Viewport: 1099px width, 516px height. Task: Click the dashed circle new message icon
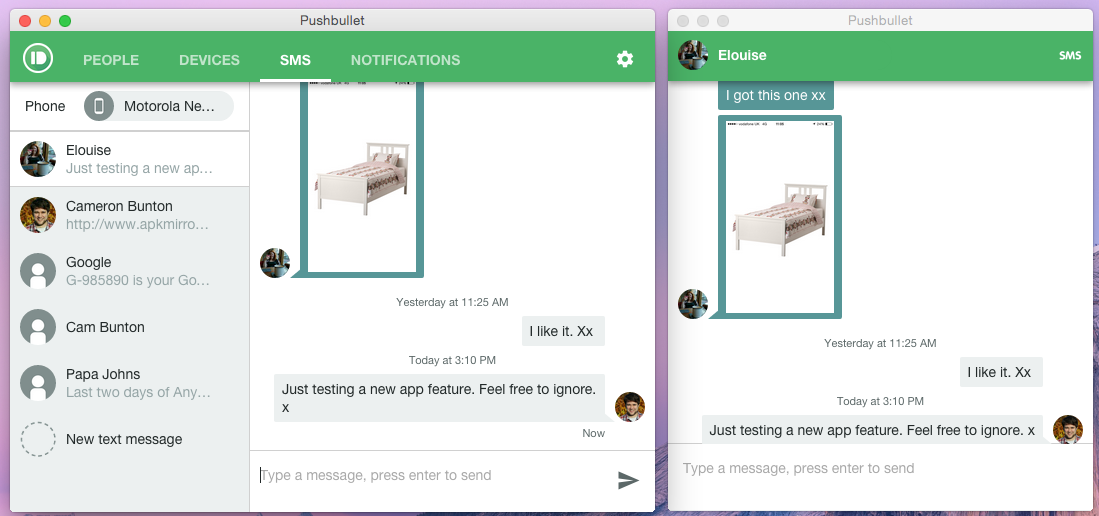38,439
